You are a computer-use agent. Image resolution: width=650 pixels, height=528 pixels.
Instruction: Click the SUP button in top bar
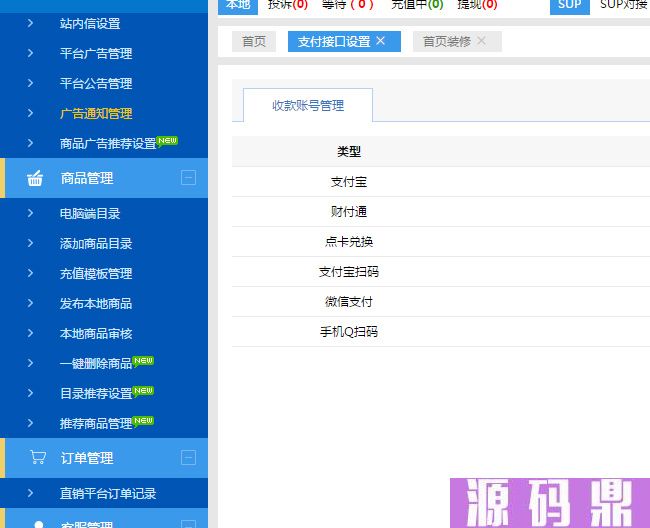click(570, 5)
